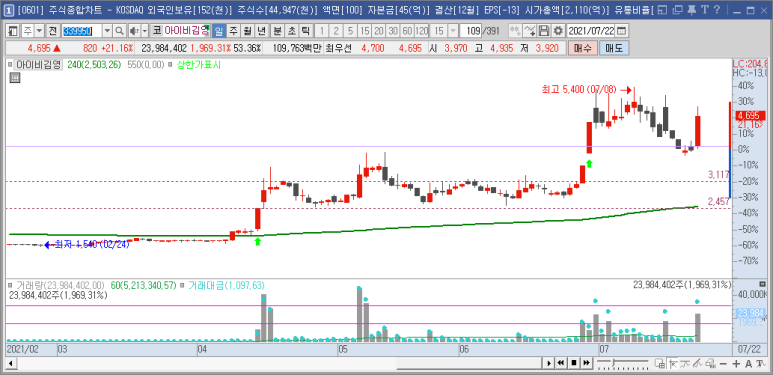Click the zoom slider track at bottom

[622, 364]
